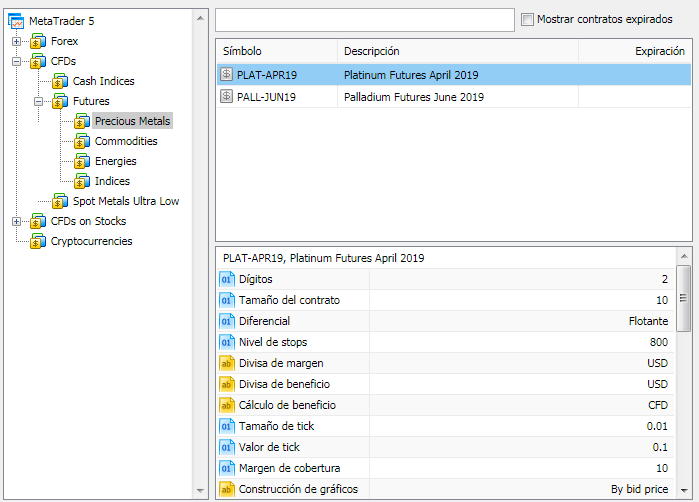The width and height of the screenshot is (699, 502).
Task: Select the Precious Metals tree label
Action: click(x=132, y=121)
